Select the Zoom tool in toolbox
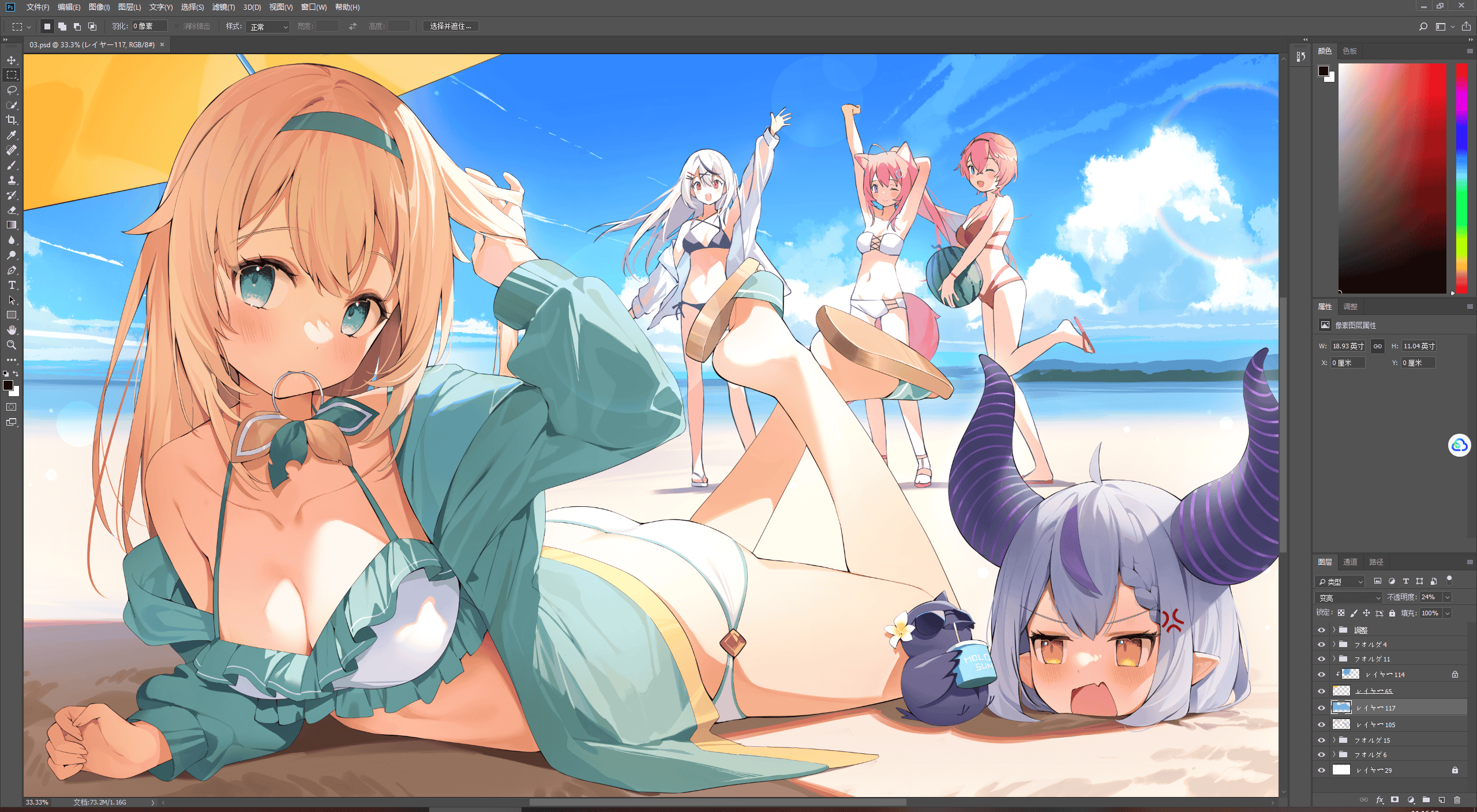This screenshot has height=812, width=1477. click(12, 345)
